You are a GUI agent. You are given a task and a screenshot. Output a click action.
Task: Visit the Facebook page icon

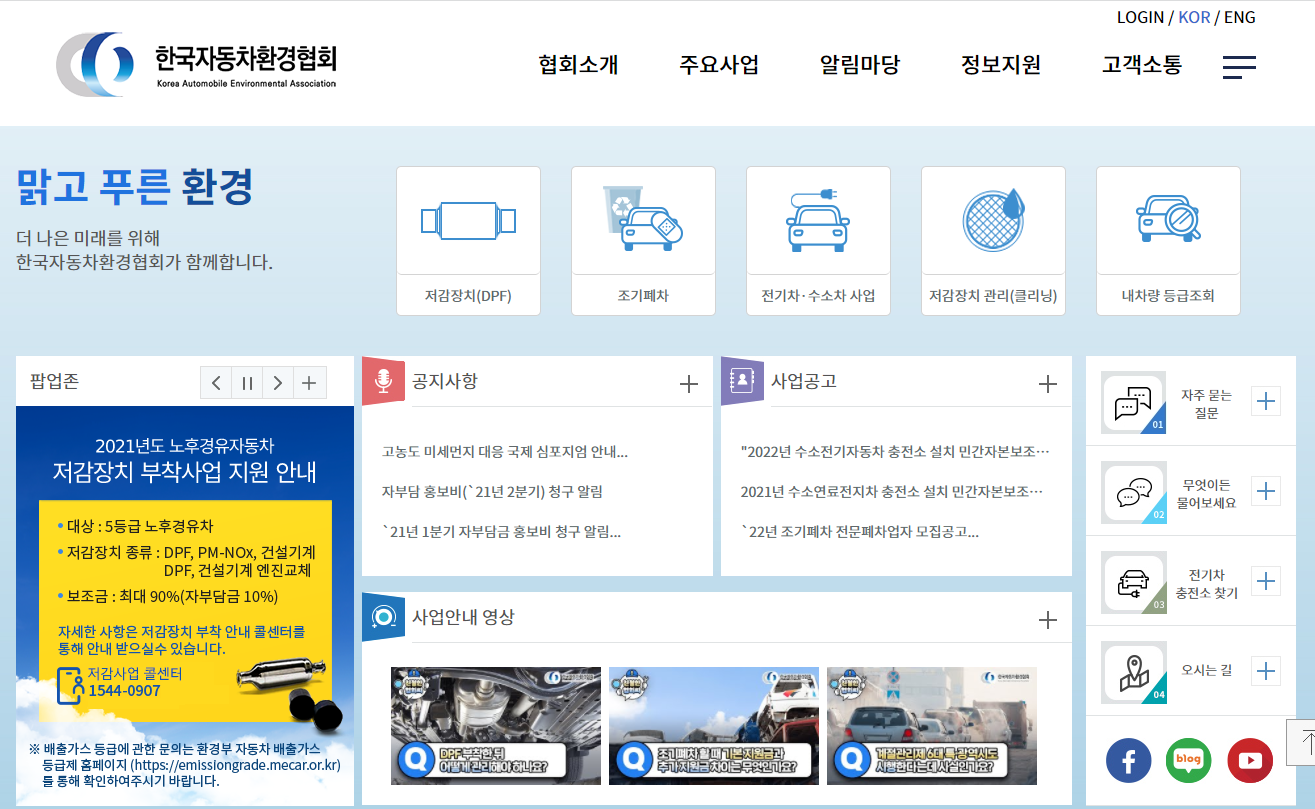tap(1128, 761)
